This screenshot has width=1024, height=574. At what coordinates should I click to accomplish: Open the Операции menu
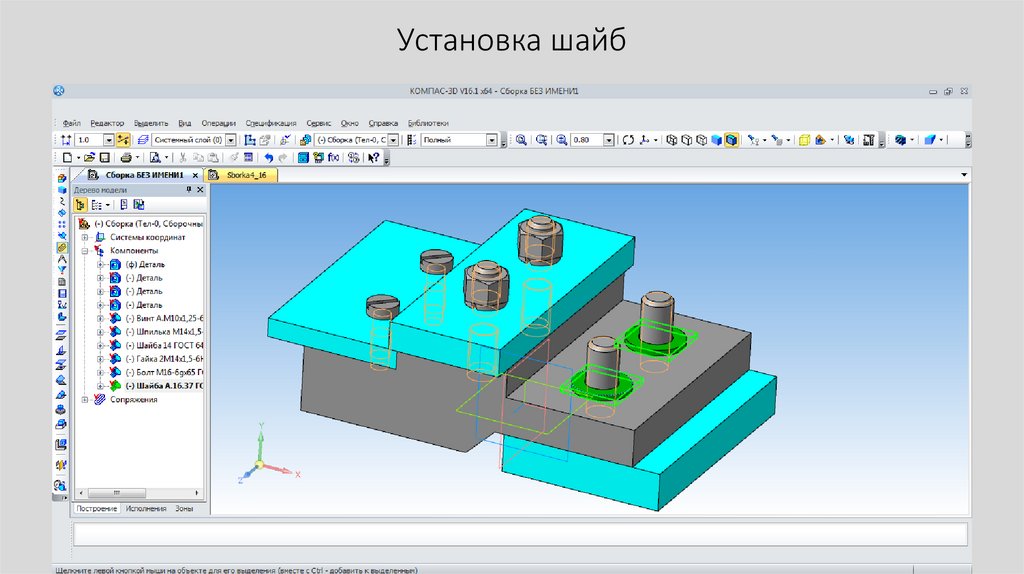tap(218, 123)
